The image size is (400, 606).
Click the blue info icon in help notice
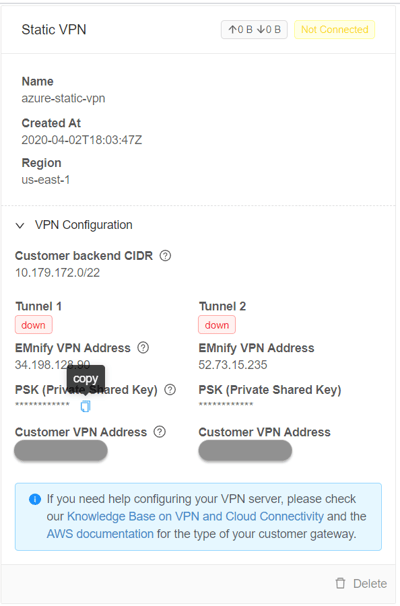(x=35, y=499)
